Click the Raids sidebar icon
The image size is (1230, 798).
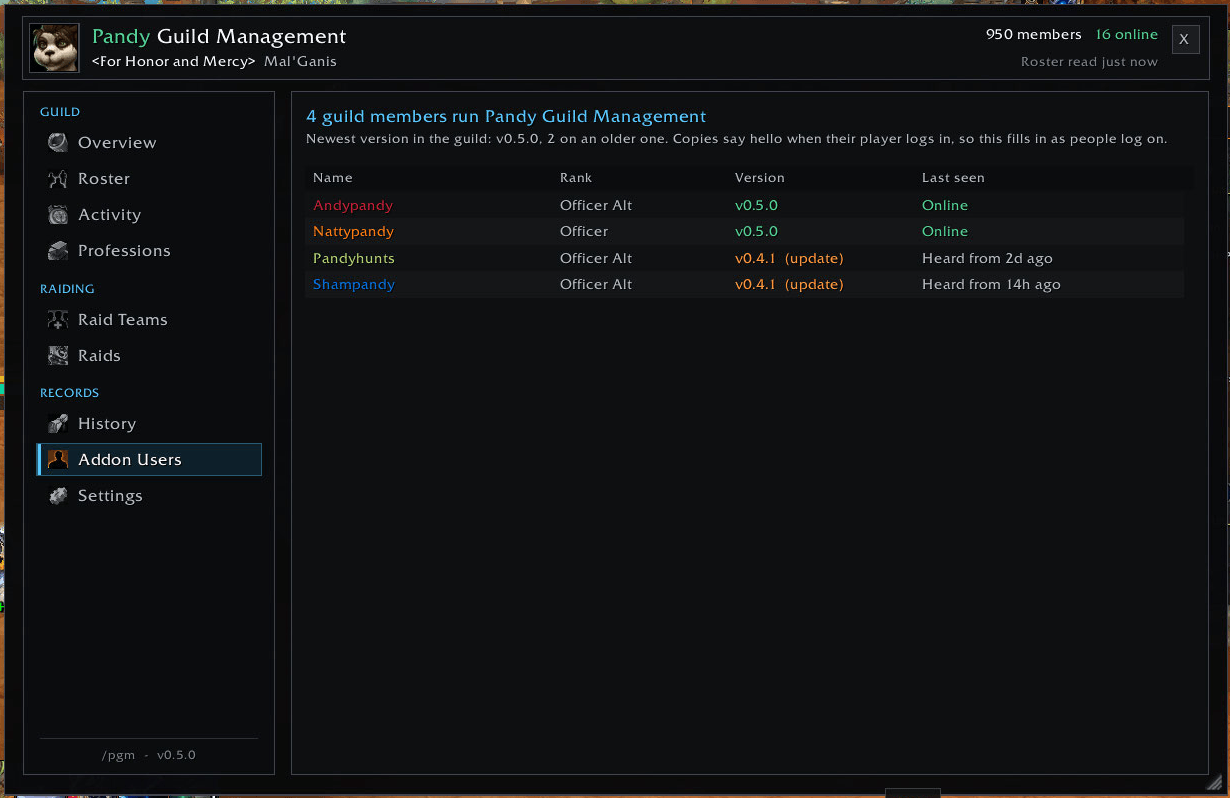[x=58, y=355]
